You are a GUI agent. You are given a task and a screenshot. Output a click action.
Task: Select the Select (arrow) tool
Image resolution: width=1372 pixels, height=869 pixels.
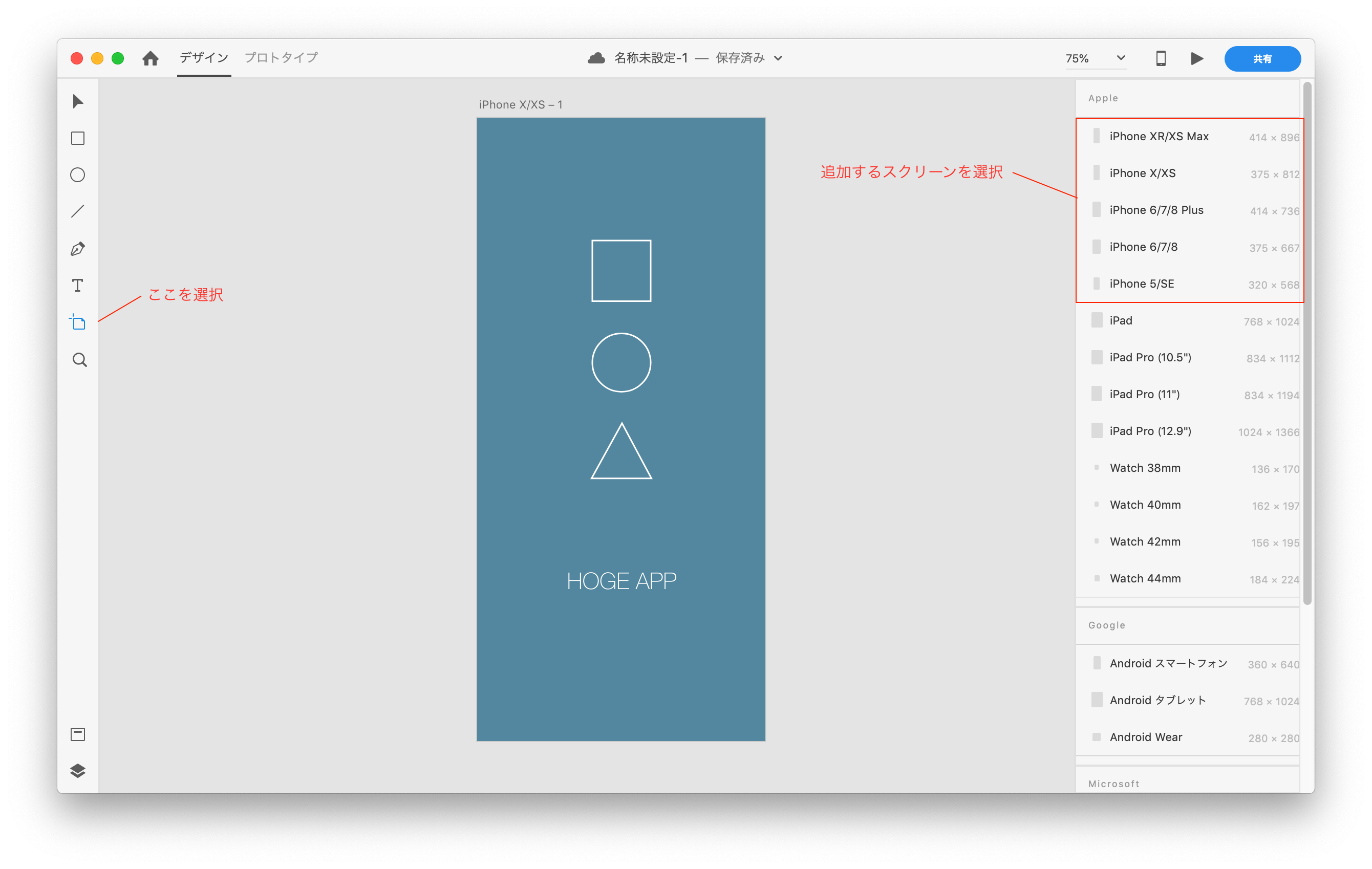point(78,101)
